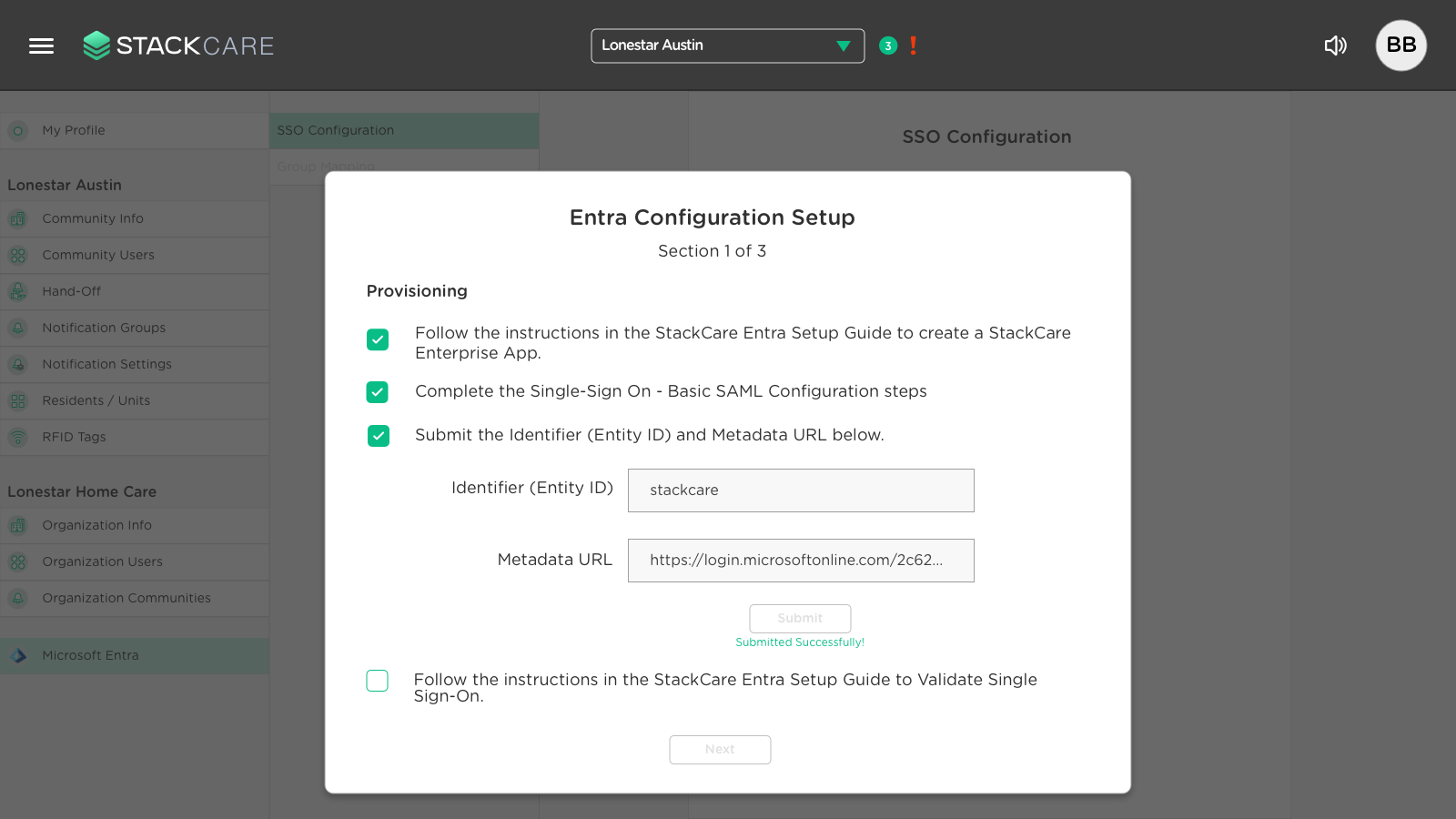1456x819 pixels.
Task: Click the Hand-Off icon
Action: (x=18, y=292)
